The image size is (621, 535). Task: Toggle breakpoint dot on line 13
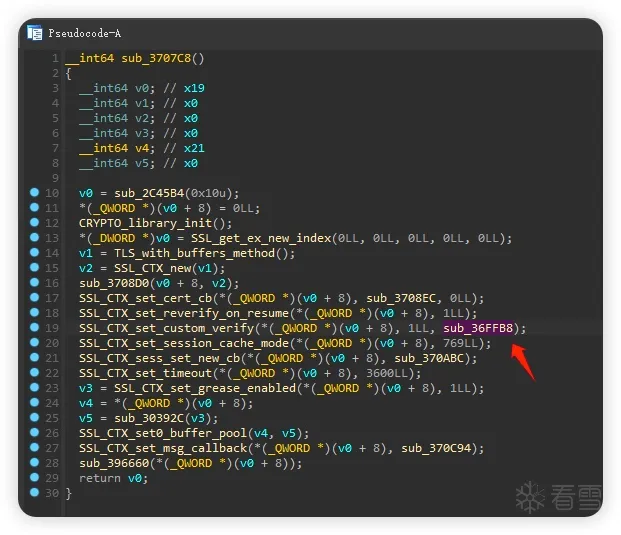pos(34,237)
